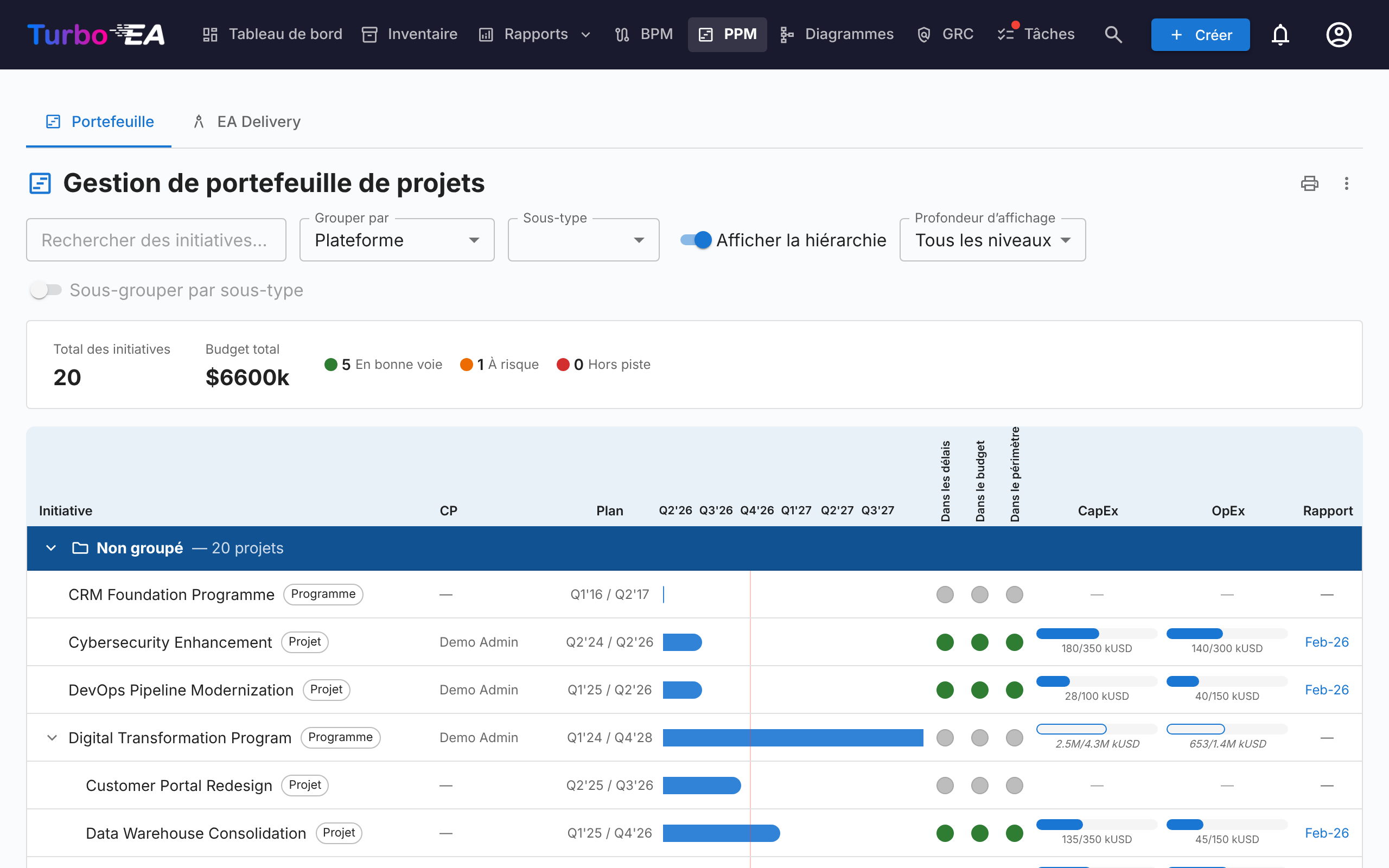The width and height of the screenshot is (1389, 868).
Task: Collapse the Digital Transformation Program row
Action: click(52, 737)
